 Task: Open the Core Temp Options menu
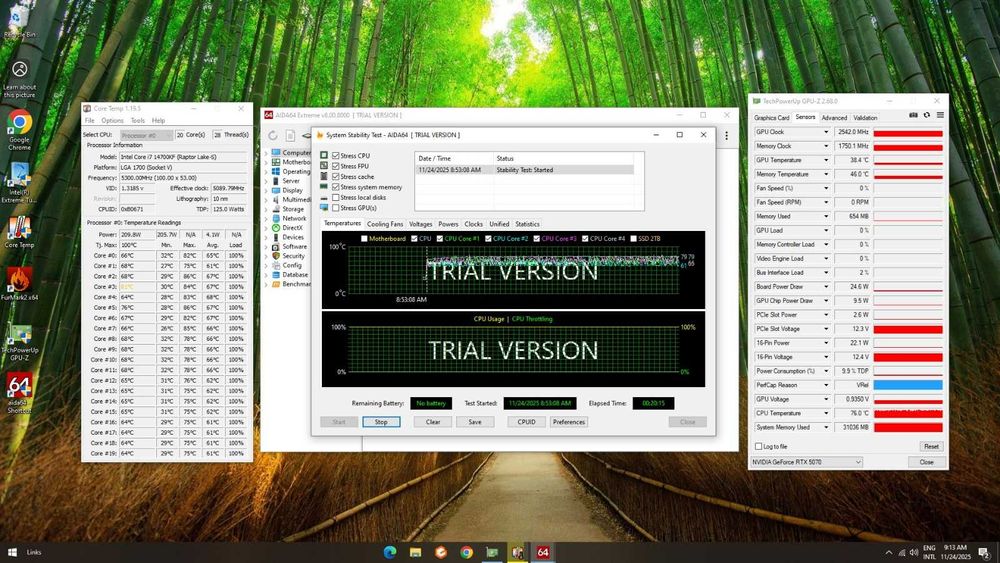(112, 121)
